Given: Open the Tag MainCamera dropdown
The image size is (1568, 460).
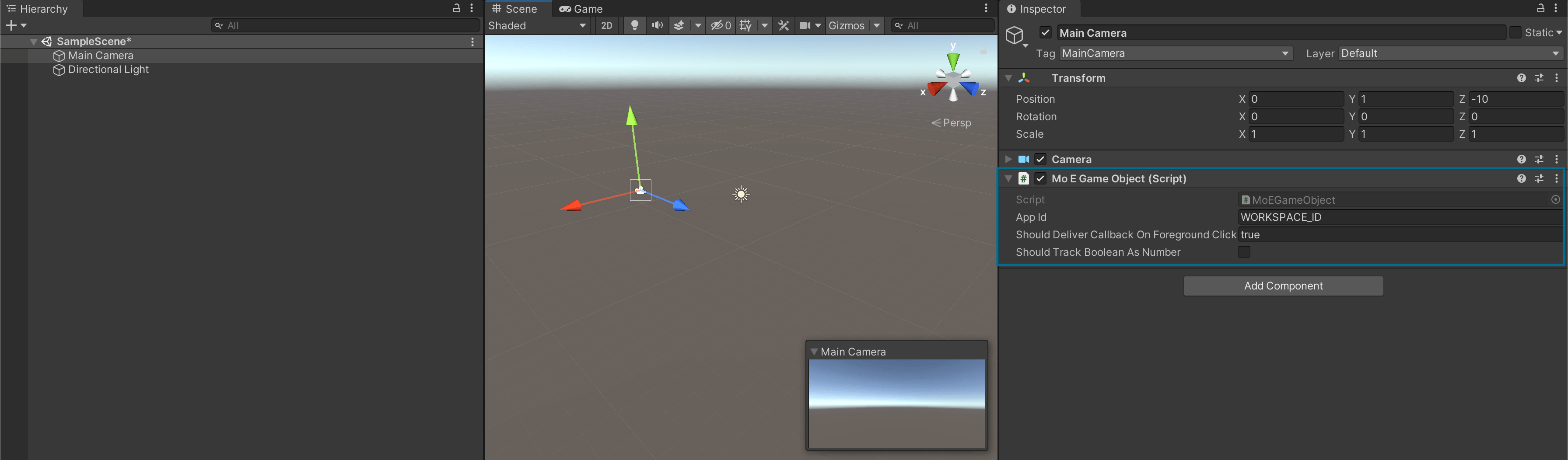Looking at the screenshot, I should point(1176,53).
